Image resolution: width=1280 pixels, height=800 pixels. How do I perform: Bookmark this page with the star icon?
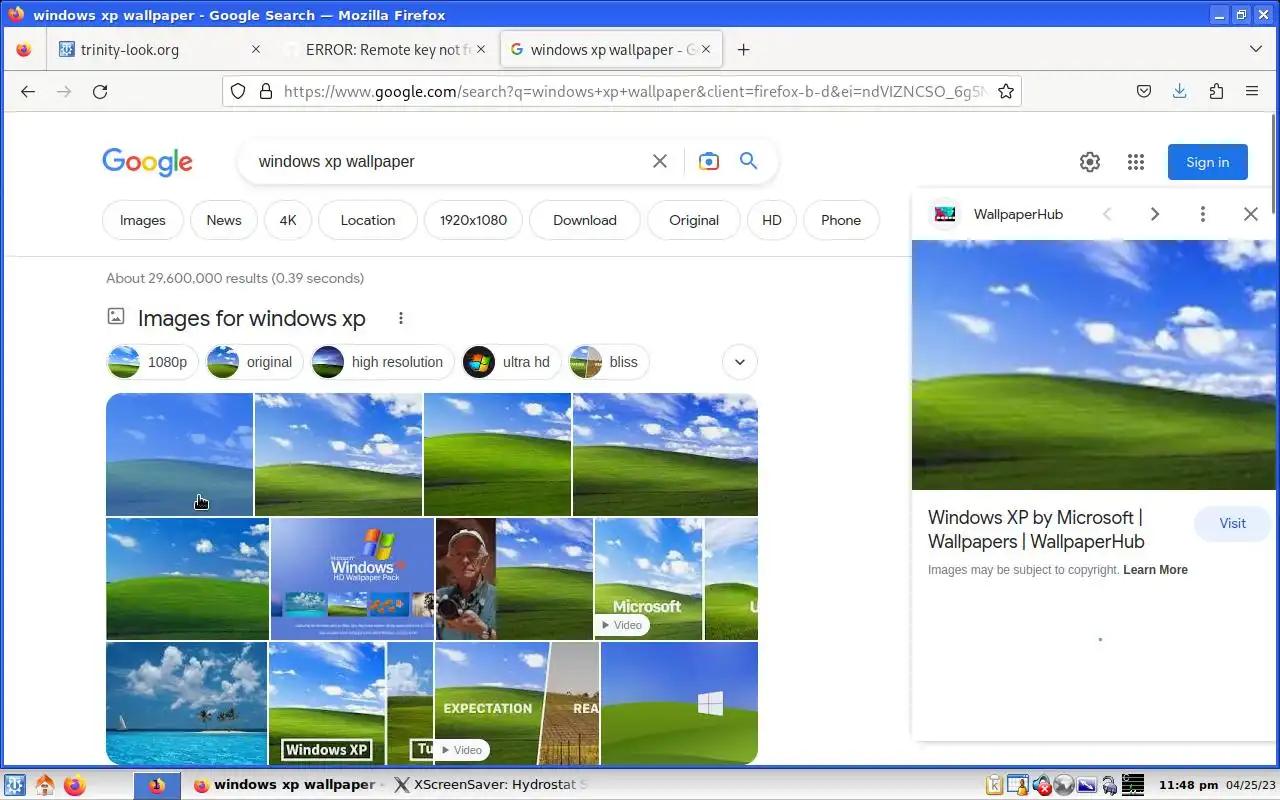pyautogui.click(x=1006, y=91)
